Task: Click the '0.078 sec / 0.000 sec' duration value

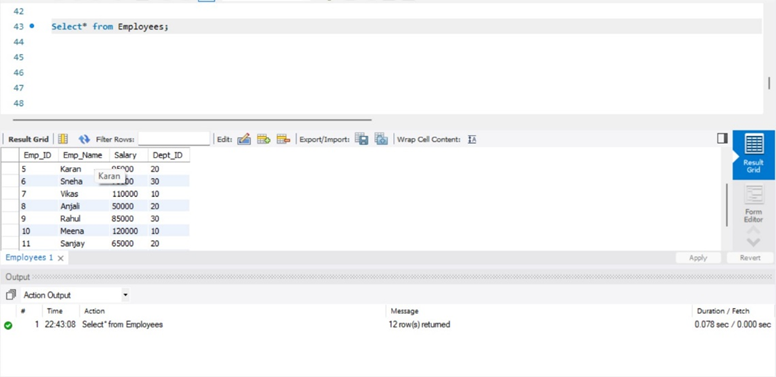Action: 733,325
